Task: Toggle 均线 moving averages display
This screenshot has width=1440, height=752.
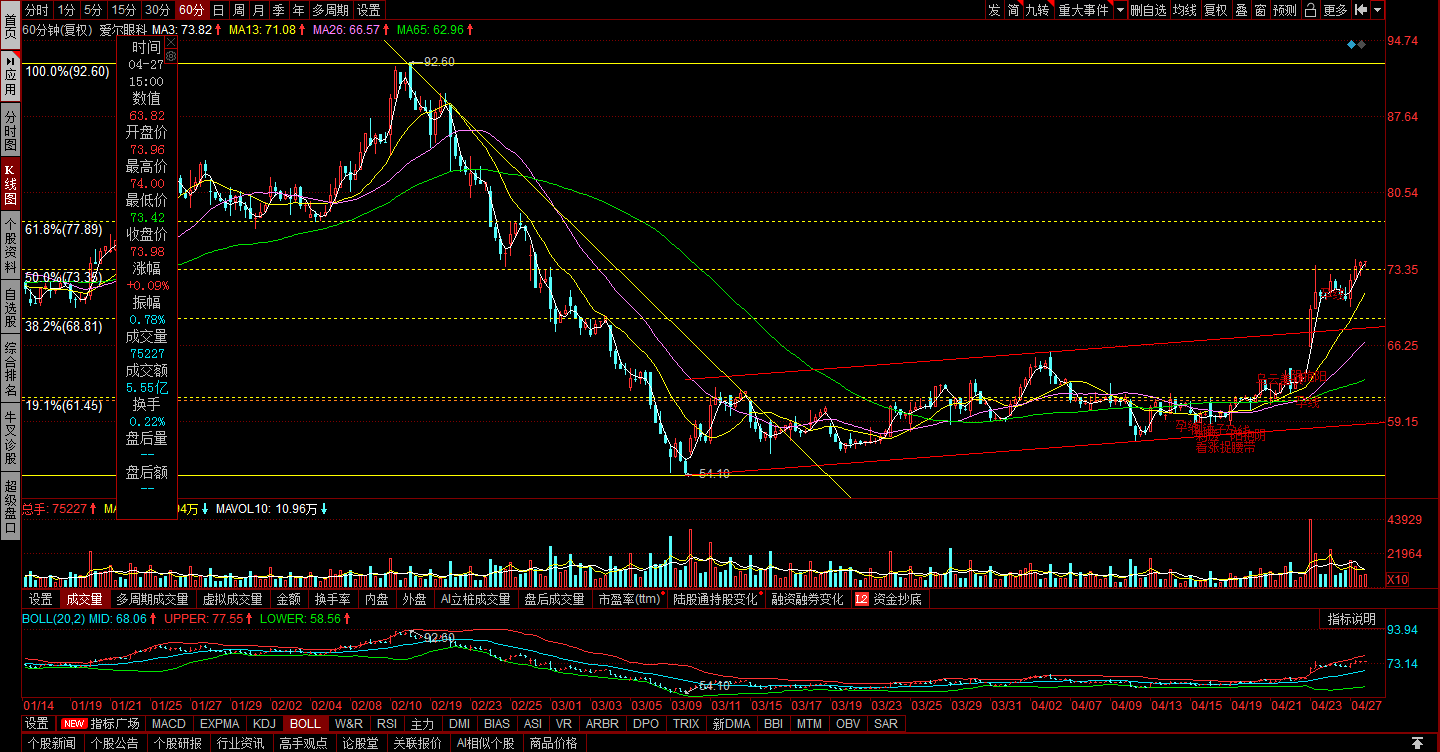Action: click(x=1185, y=10)
